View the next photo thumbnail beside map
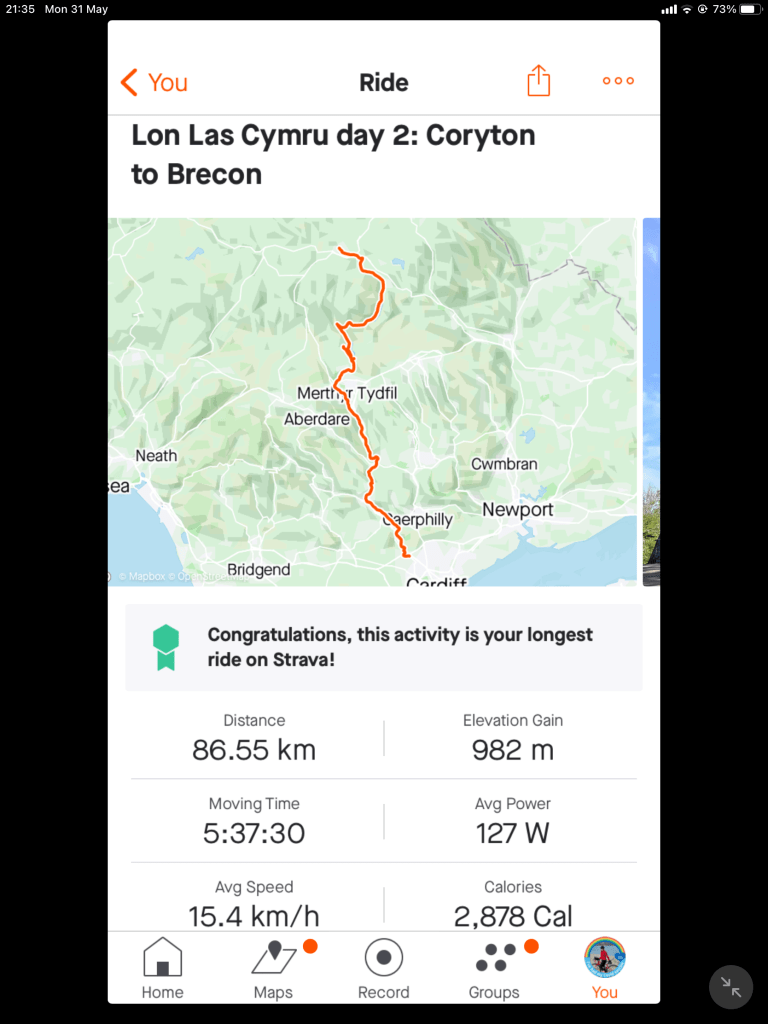Viewport: 768px width, 1024px height. click(x=651, y=401)
